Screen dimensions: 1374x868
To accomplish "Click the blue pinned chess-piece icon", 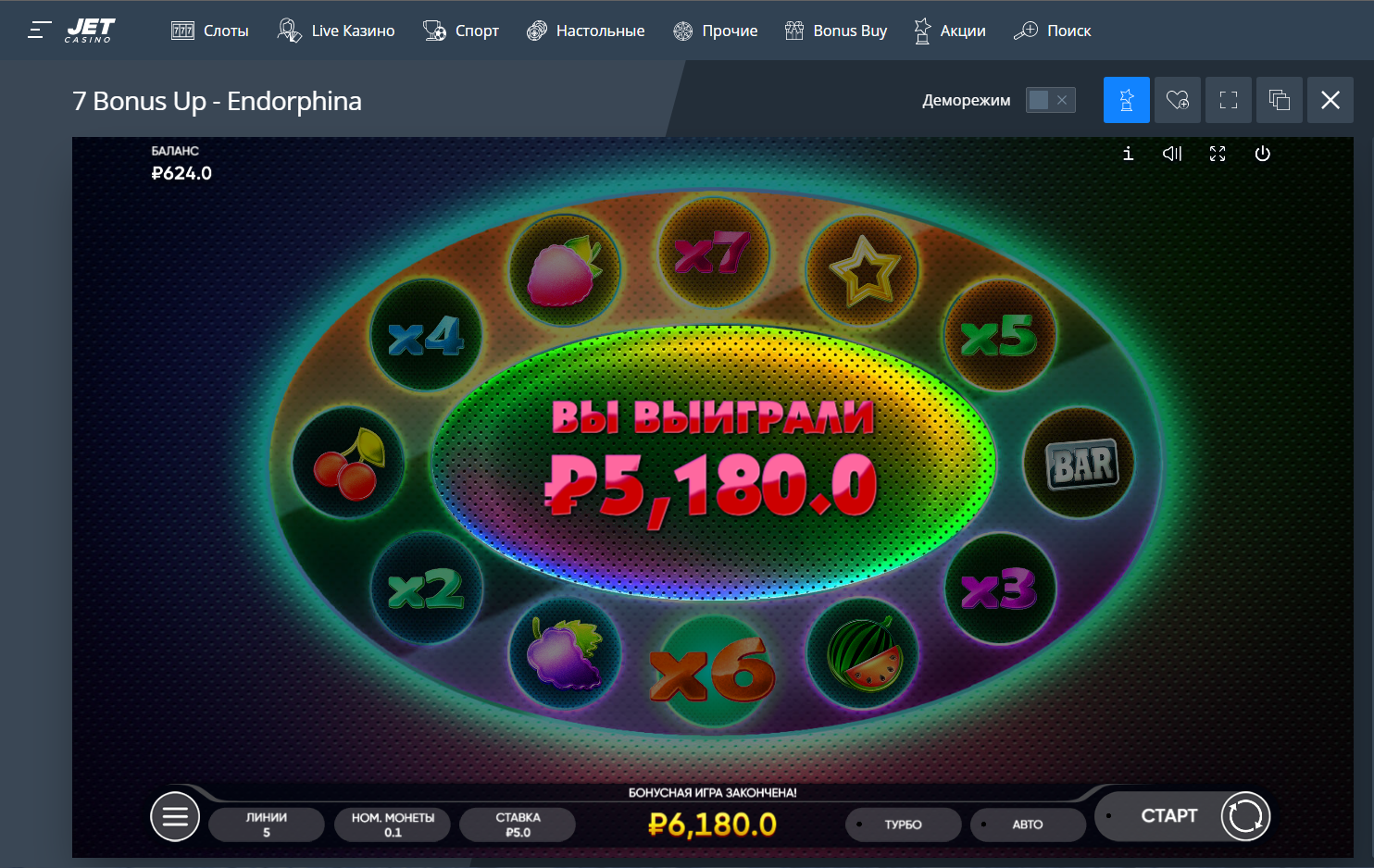I will point(1127,100).
